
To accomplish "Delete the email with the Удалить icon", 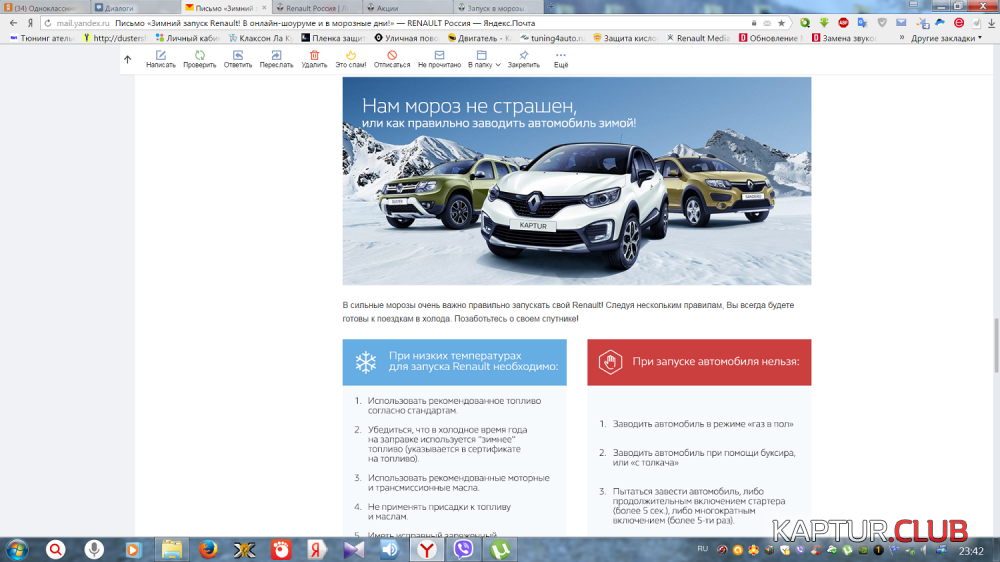I will (x=314, y=59).
